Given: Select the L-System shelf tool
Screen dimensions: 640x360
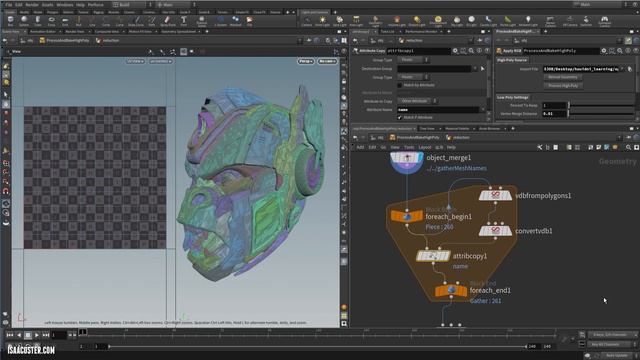Looking at the screenshot, I should pyautogui.click(x=221, y=21).
